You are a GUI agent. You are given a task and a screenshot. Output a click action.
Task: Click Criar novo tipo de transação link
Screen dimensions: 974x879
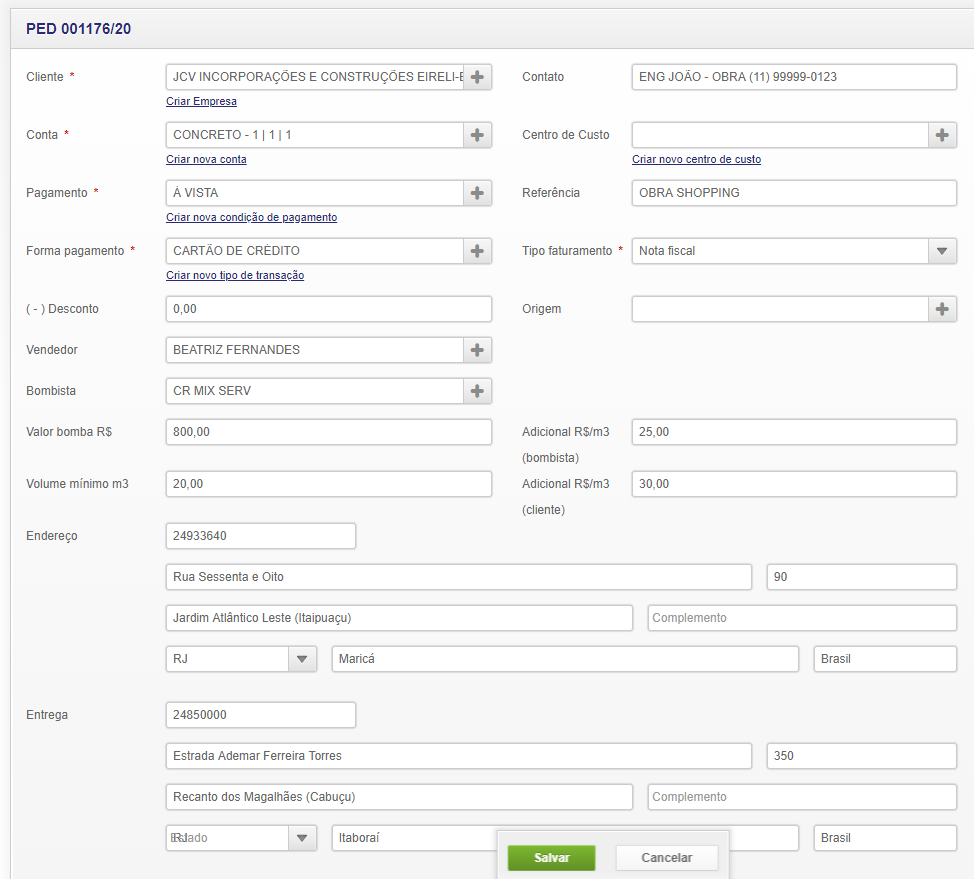(235, 275)
